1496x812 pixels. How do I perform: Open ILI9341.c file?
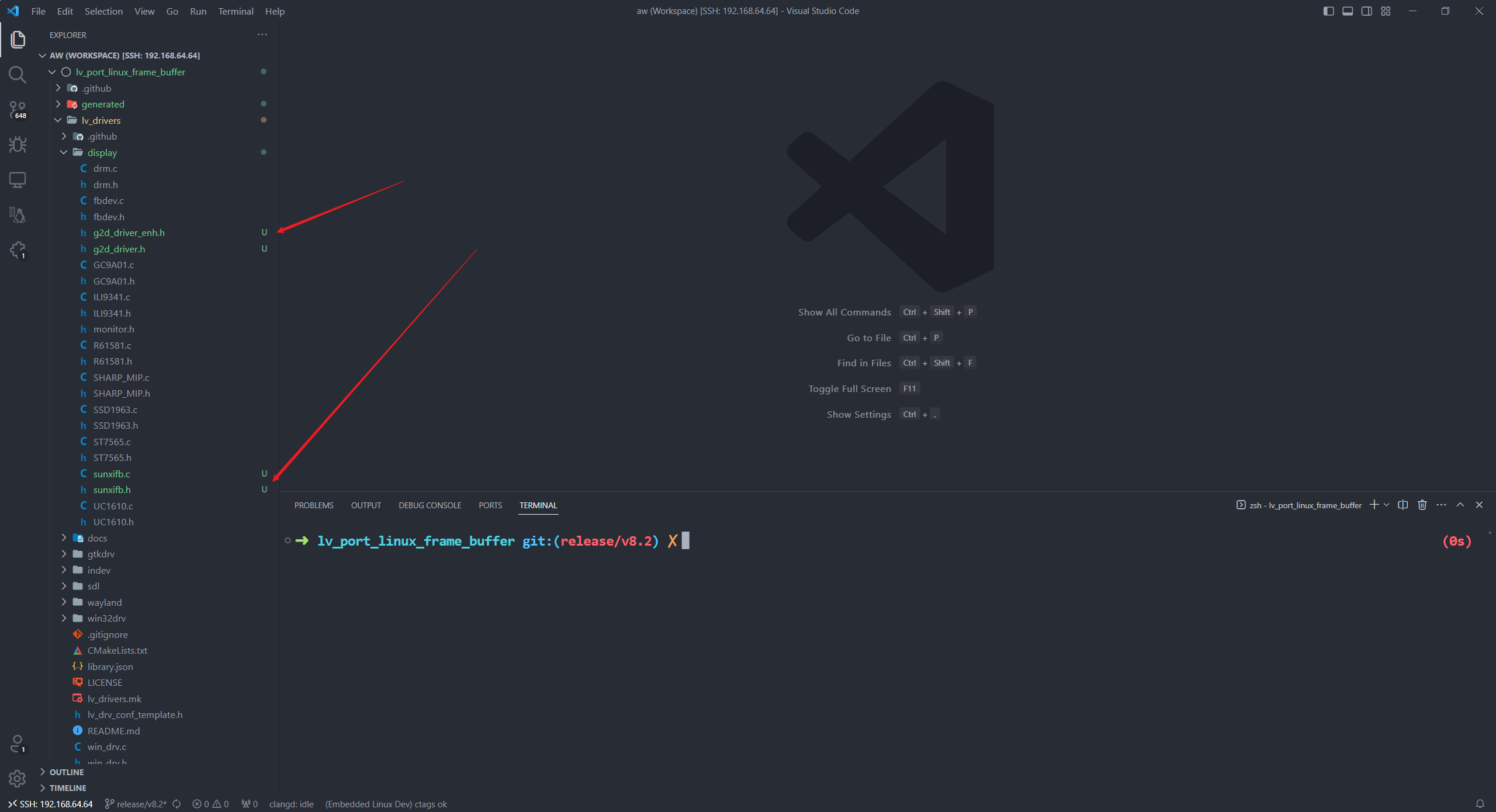(112, 297)
